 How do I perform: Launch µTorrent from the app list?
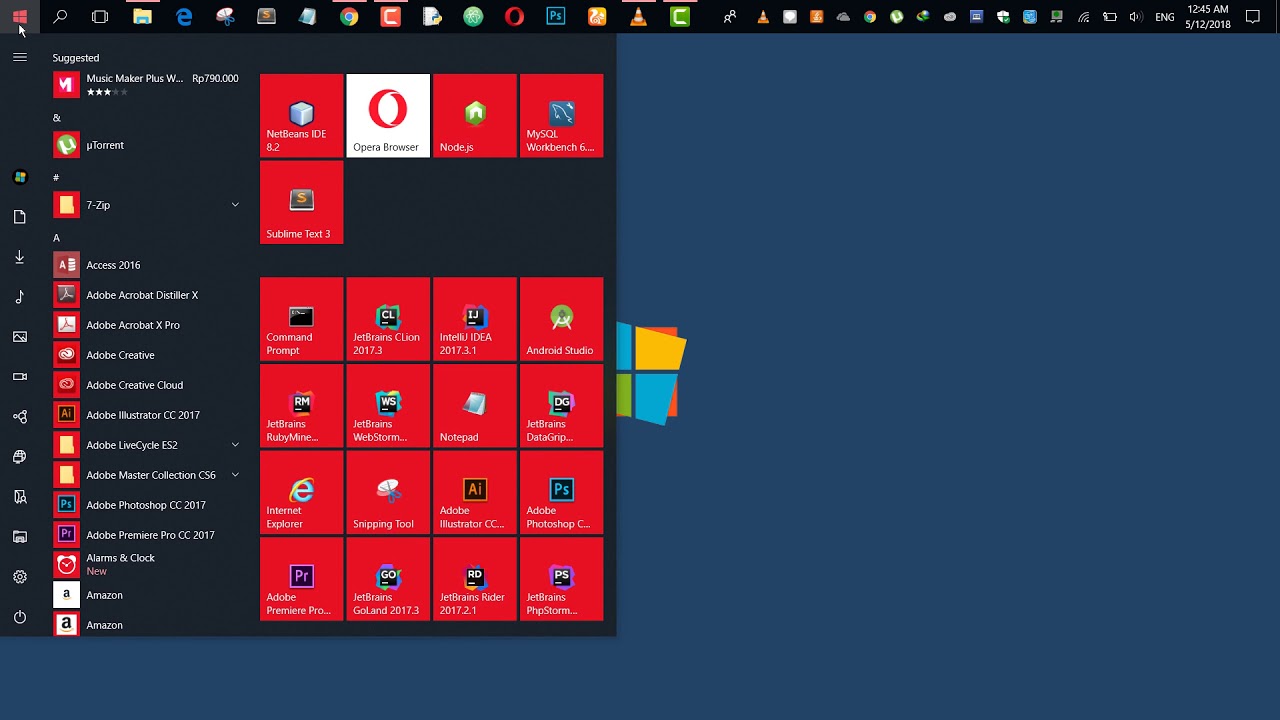[x=148, y=145]
